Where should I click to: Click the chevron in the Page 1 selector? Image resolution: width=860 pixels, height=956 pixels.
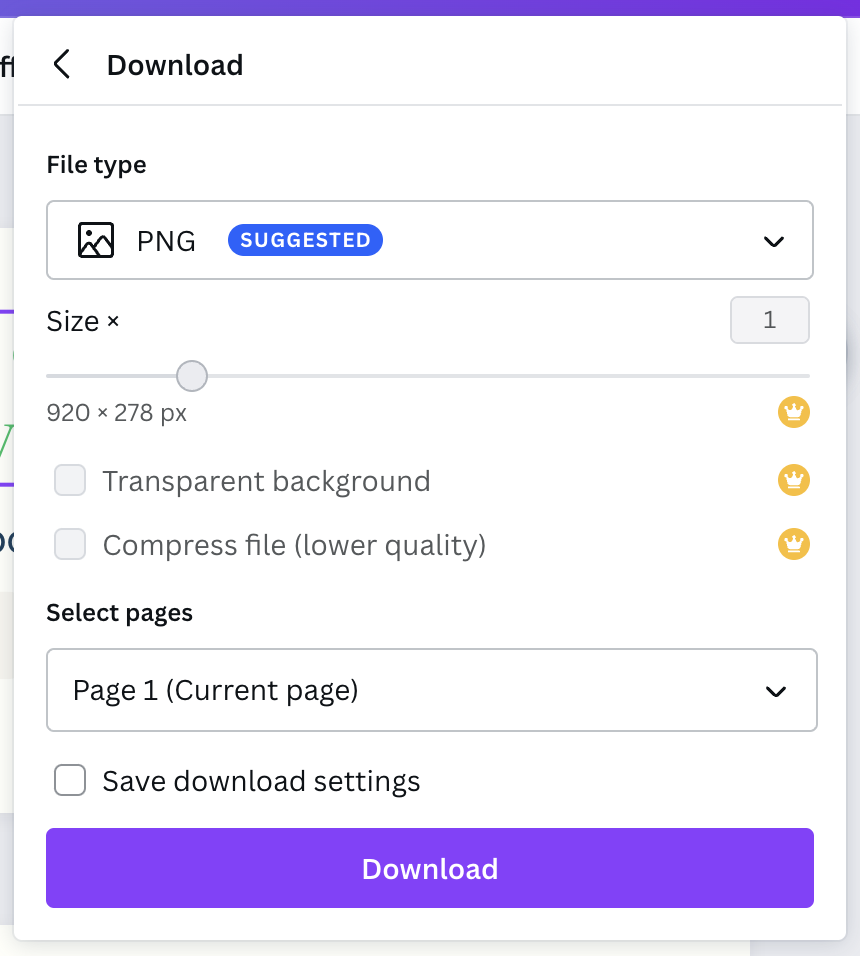[775, 691]
